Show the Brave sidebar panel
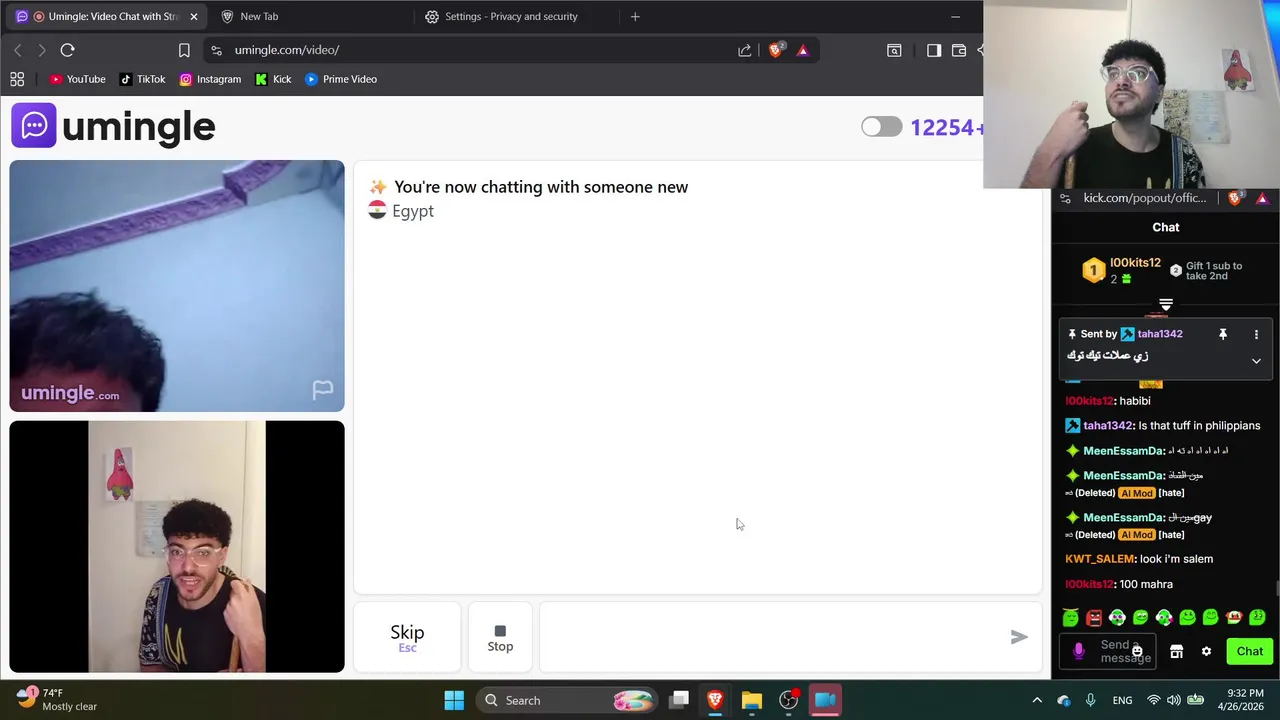Image resolution: width=1280 pixels, height=720 pixels. click(x=933, y=50)
